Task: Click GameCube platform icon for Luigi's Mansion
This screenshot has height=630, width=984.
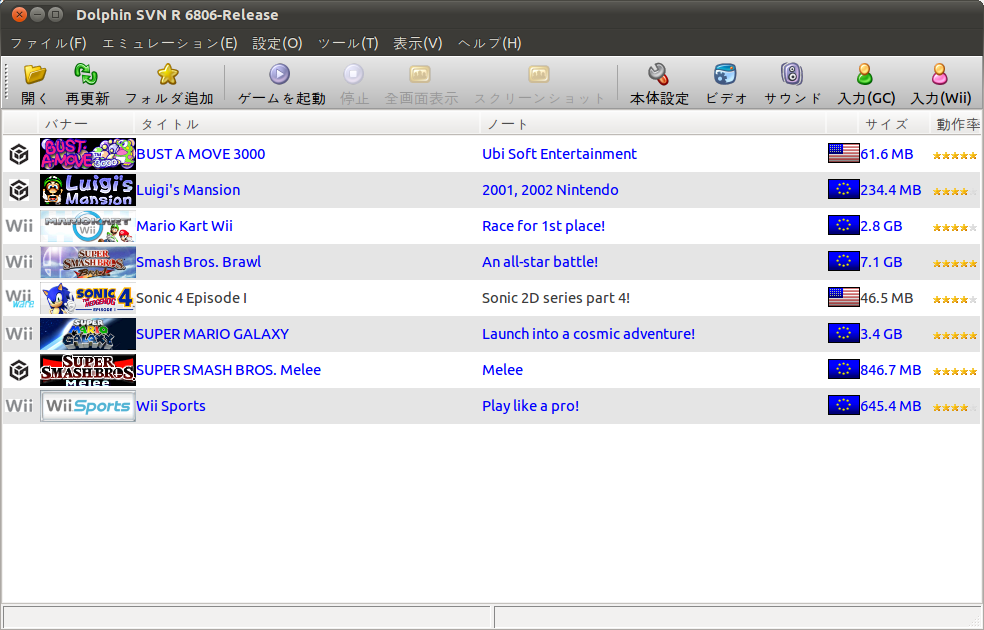Action: coord(19,190)
